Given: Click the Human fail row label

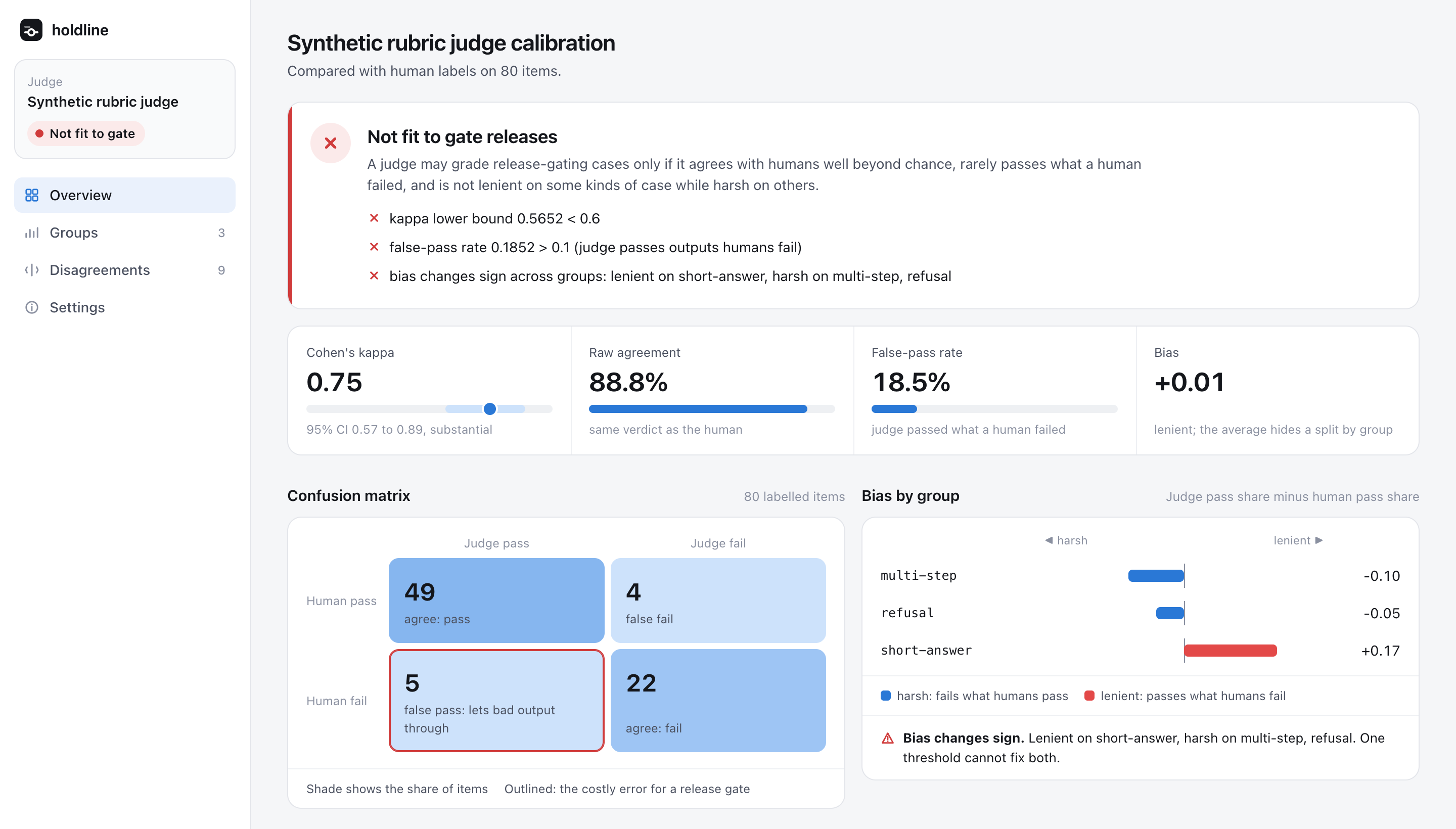Looking at the screenshot, I should pyautogui.click(x=337, y=701).
